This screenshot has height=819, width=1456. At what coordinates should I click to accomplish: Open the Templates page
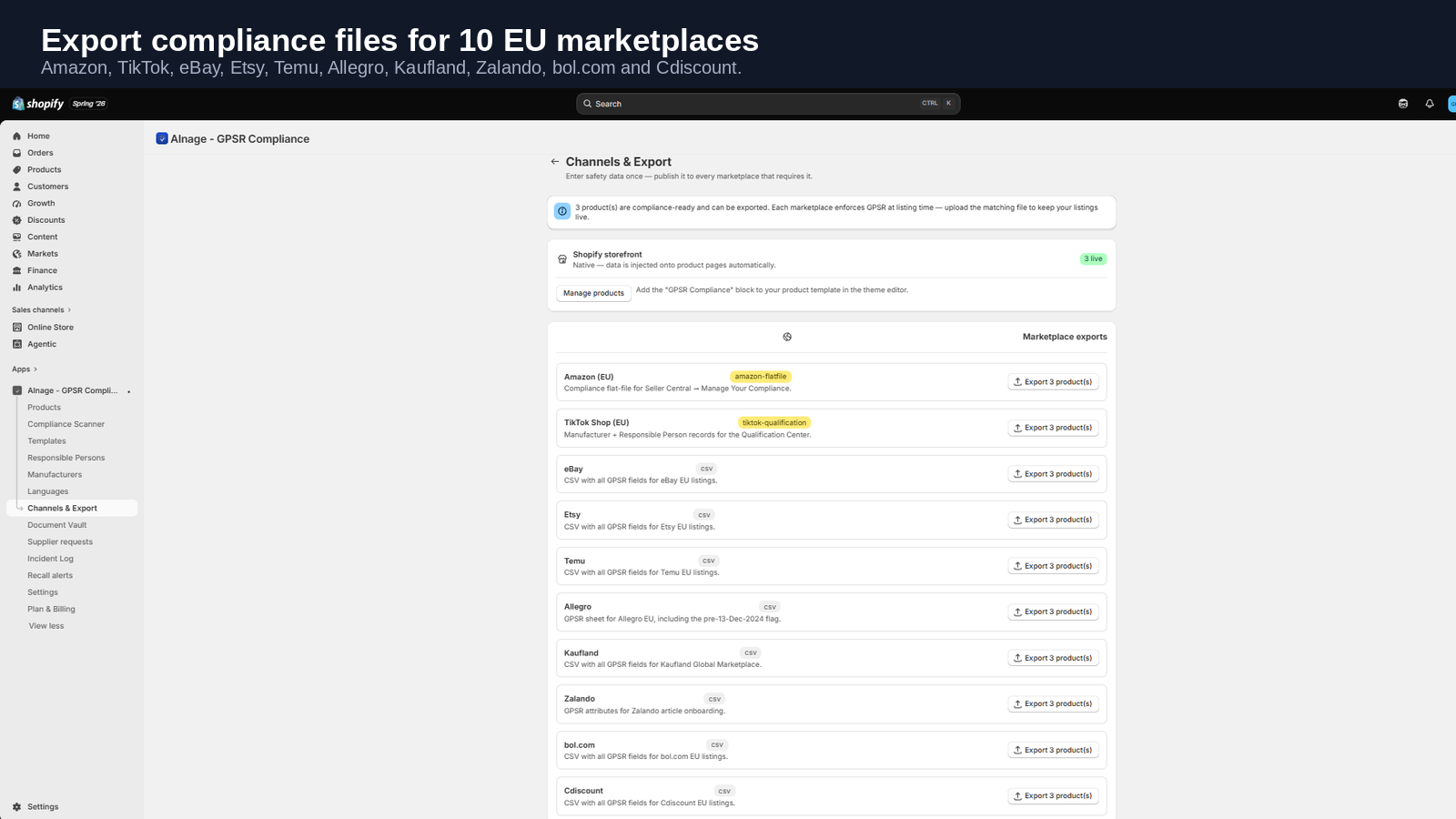(46, 441)
